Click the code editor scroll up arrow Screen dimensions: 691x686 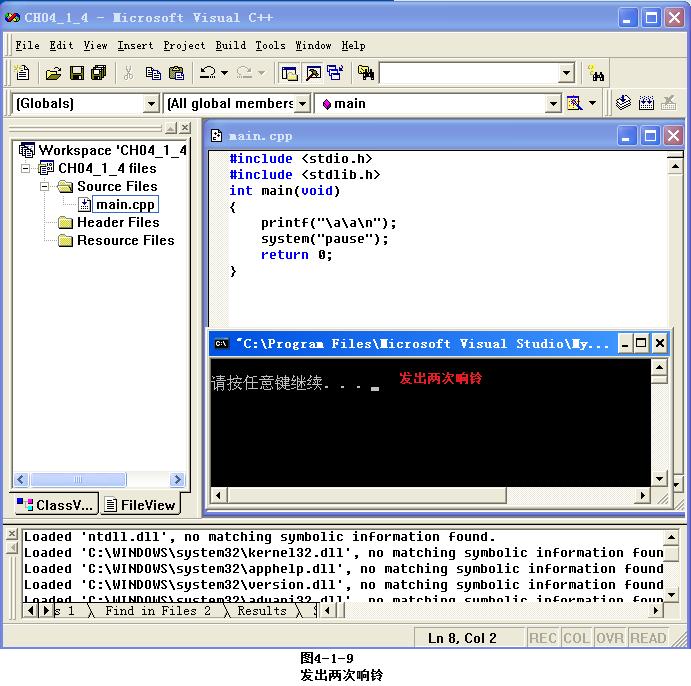point(675,167)
